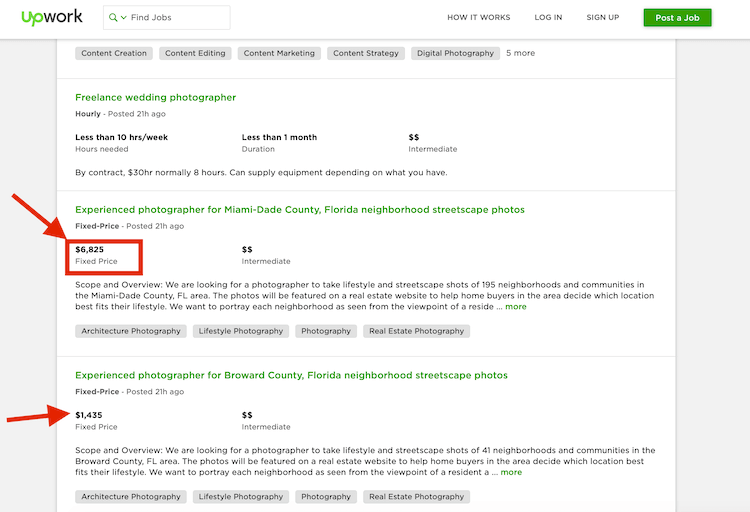Open the Broward County photographer job listing
The width and height of the screenshot is (750, 512).
(291, 375)
